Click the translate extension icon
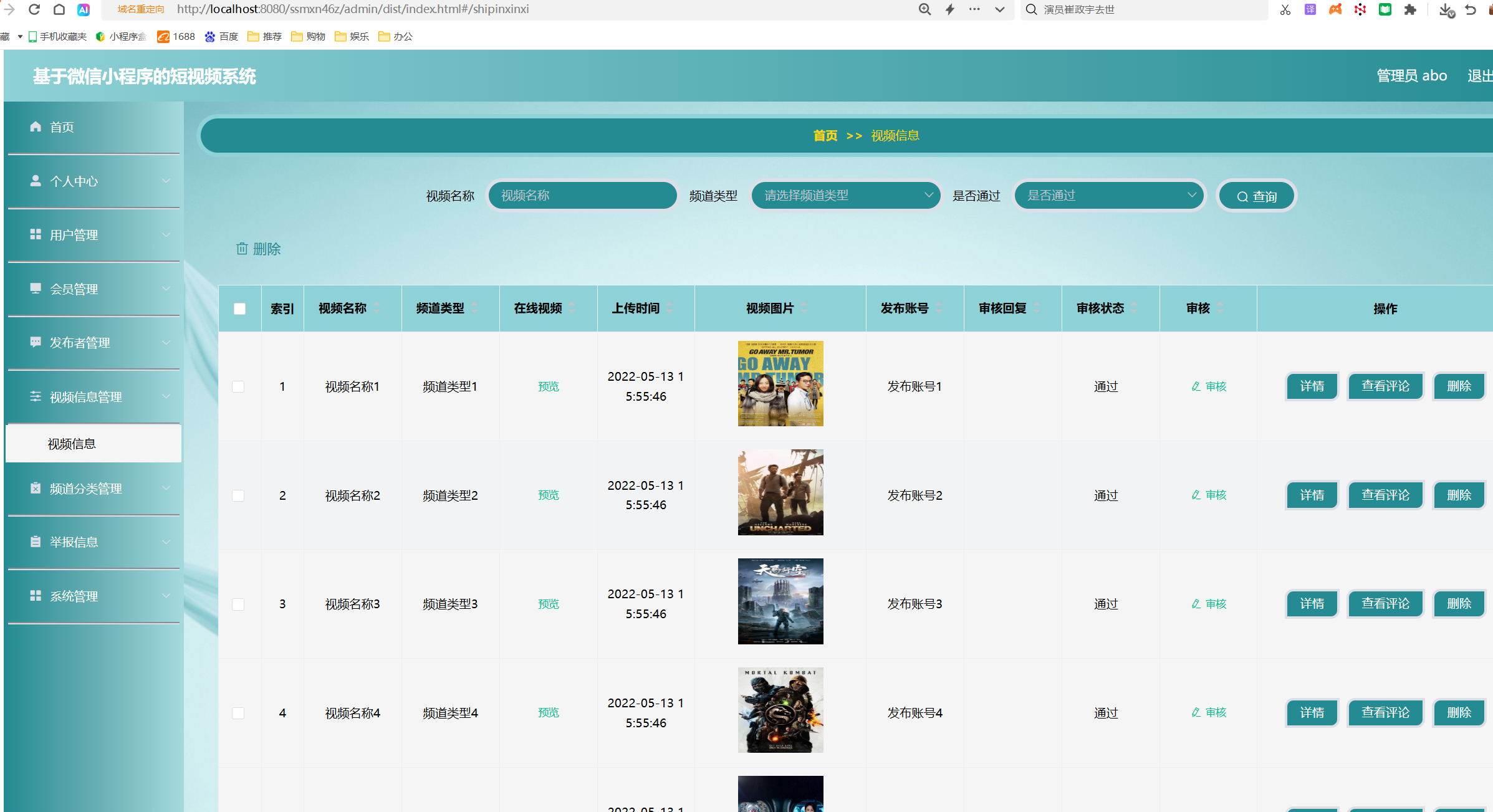The image size is (1493, 812). 1310,9
